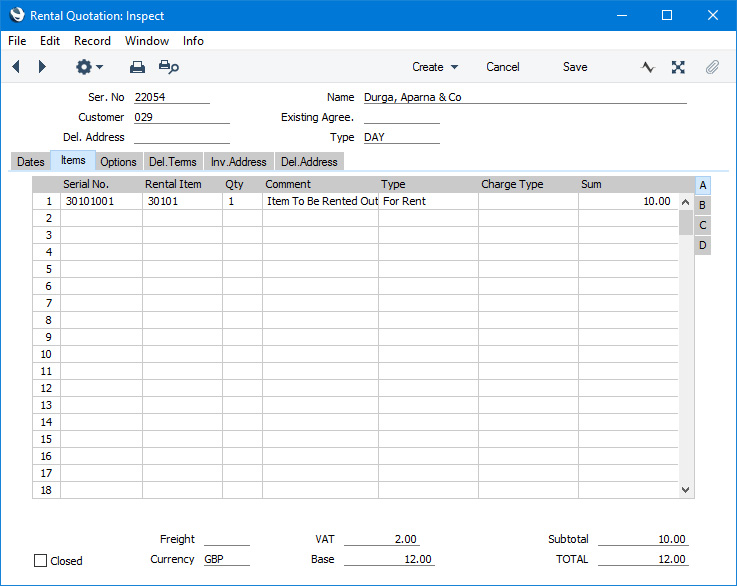Click the matrix vertical scrollbar thumb
The width and height of the screenshot is (737, 586).
click(685, 222)
